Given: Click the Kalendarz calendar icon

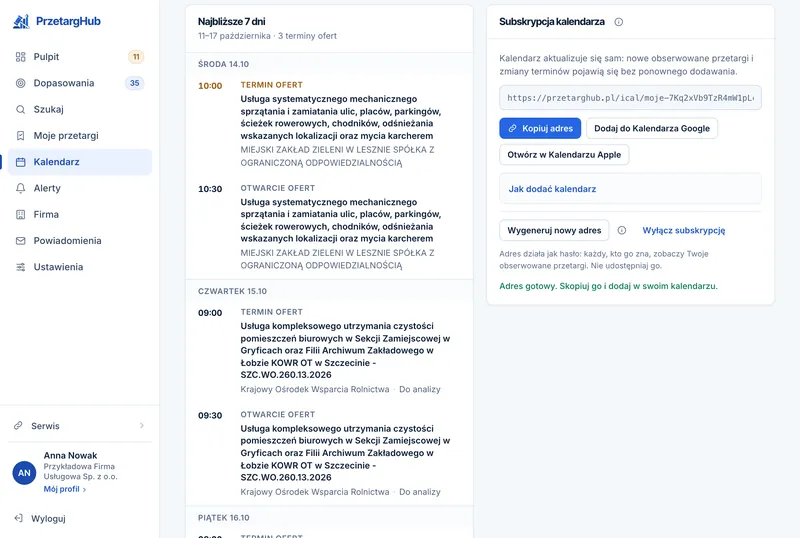Looking at the screenshot, I should pyautogui.click(x=20, y=162).
